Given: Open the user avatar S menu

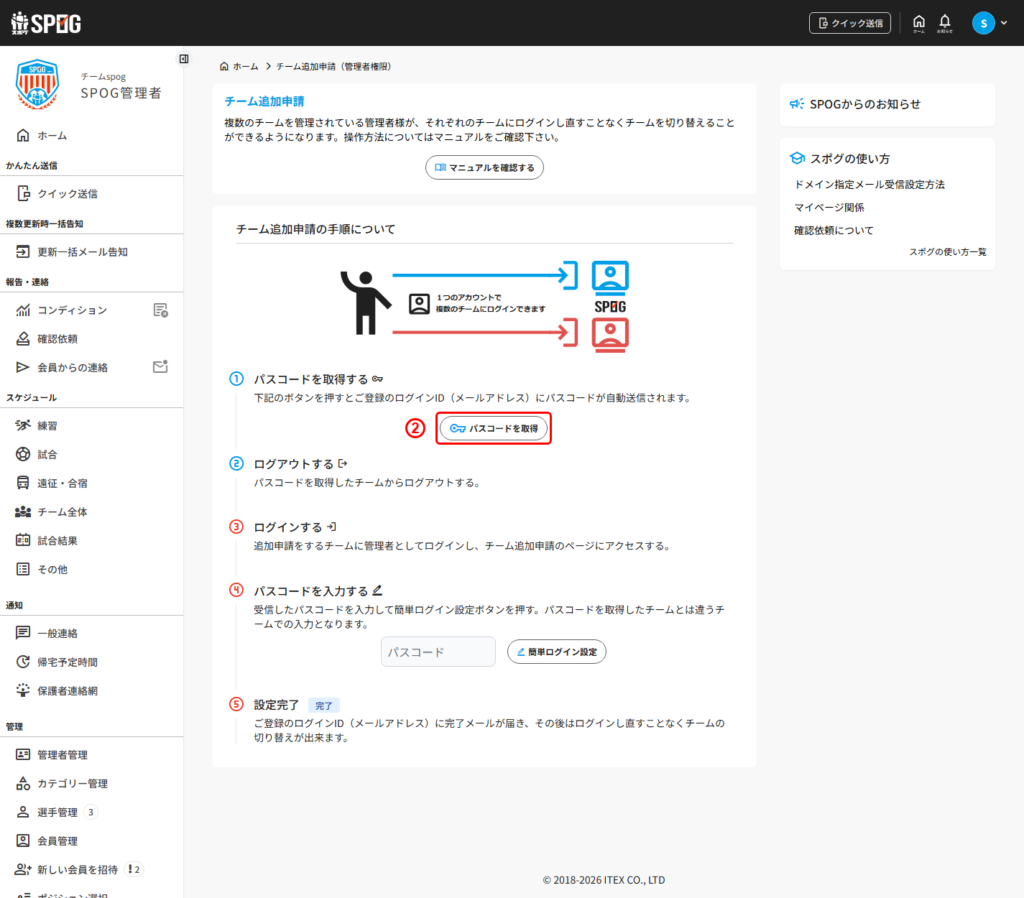Looking at the screenshot, I should [989, 23].
